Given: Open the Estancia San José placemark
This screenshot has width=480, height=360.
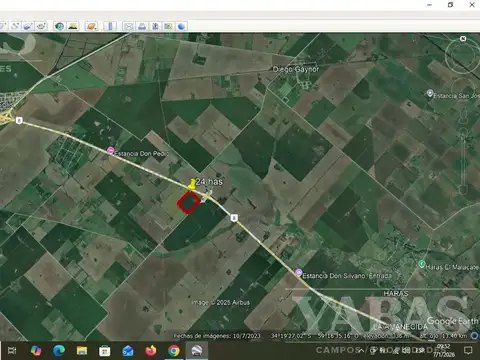Looking at the screenshot, I should [x=430, y=93].
